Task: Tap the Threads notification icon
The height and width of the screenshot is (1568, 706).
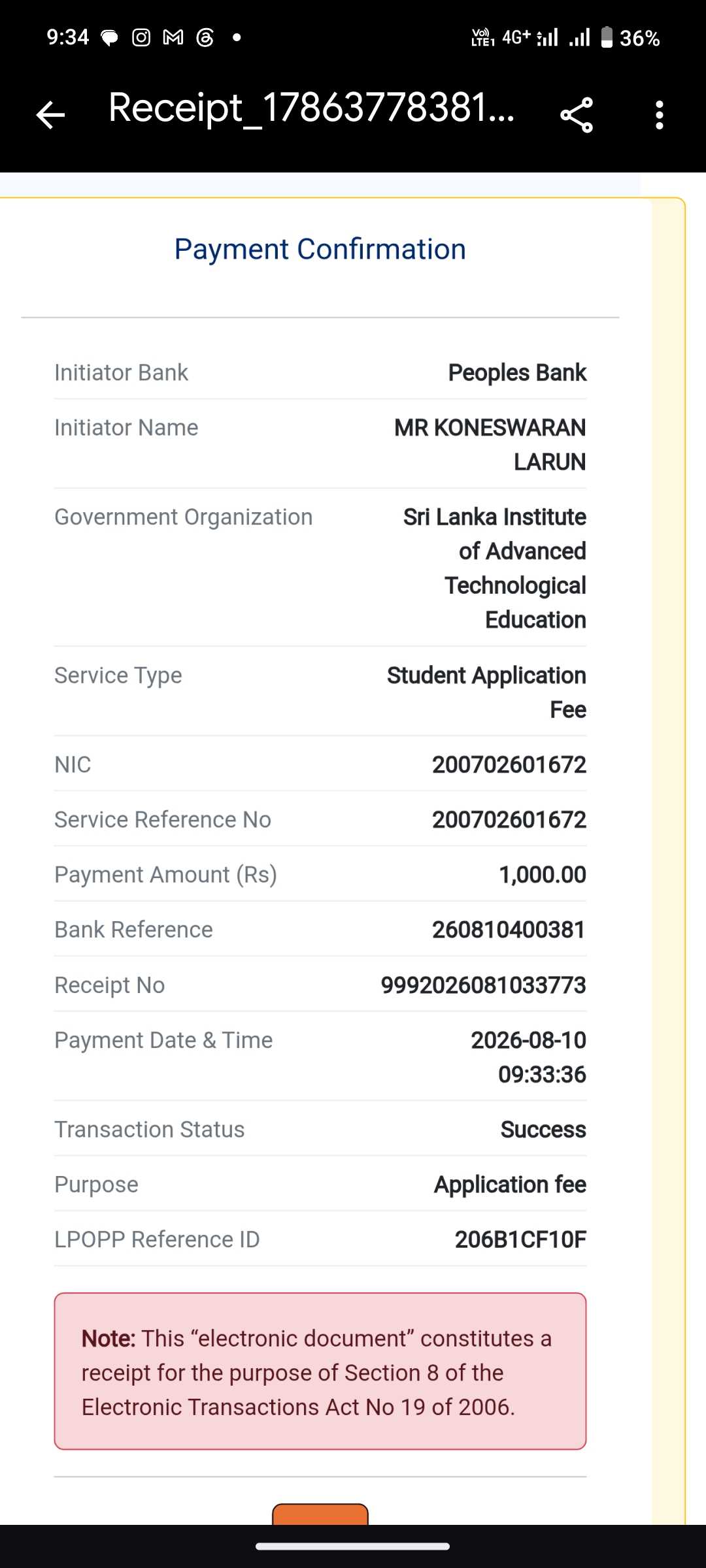Action: (205, 38)
